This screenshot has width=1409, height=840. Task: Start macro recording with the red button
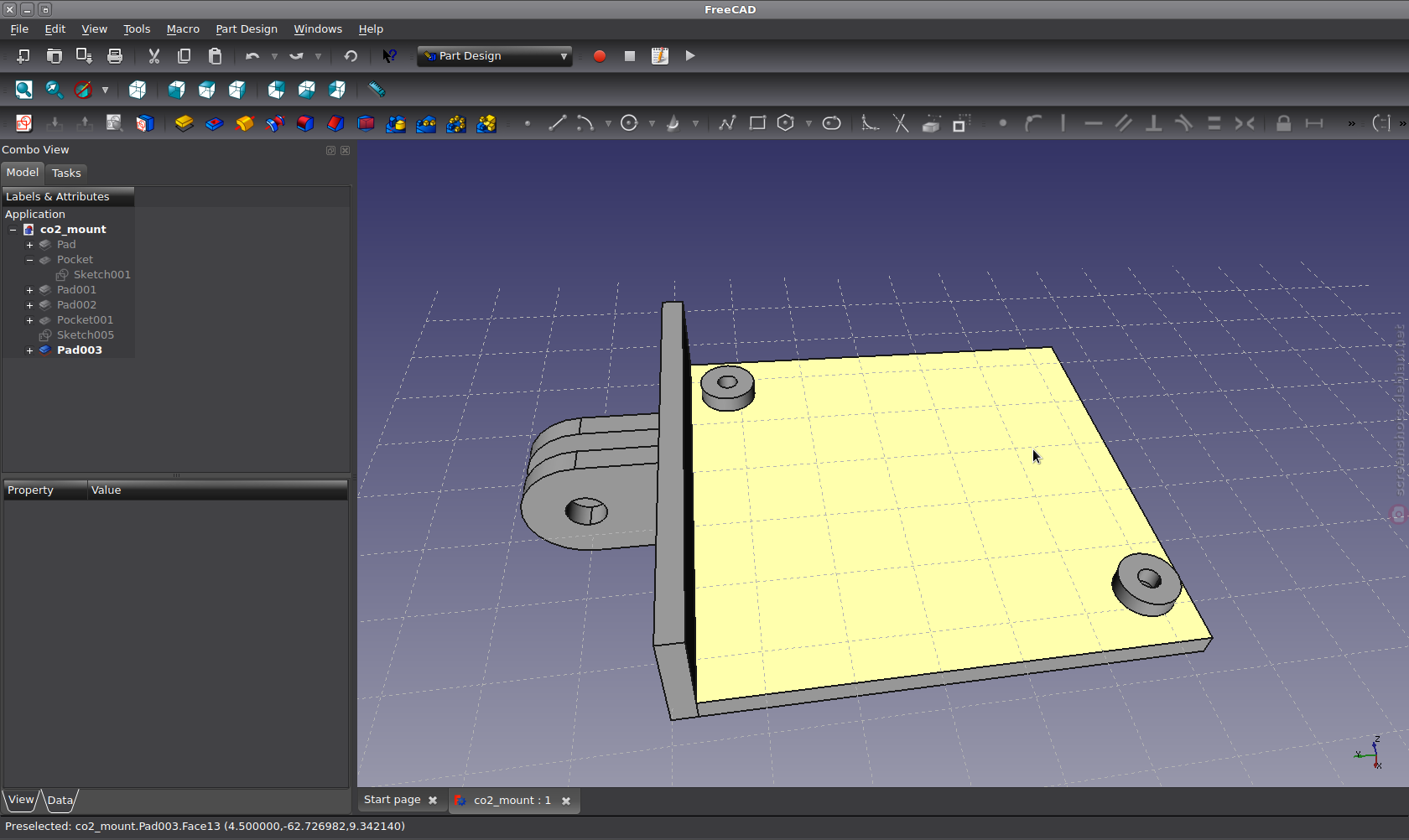600,56
